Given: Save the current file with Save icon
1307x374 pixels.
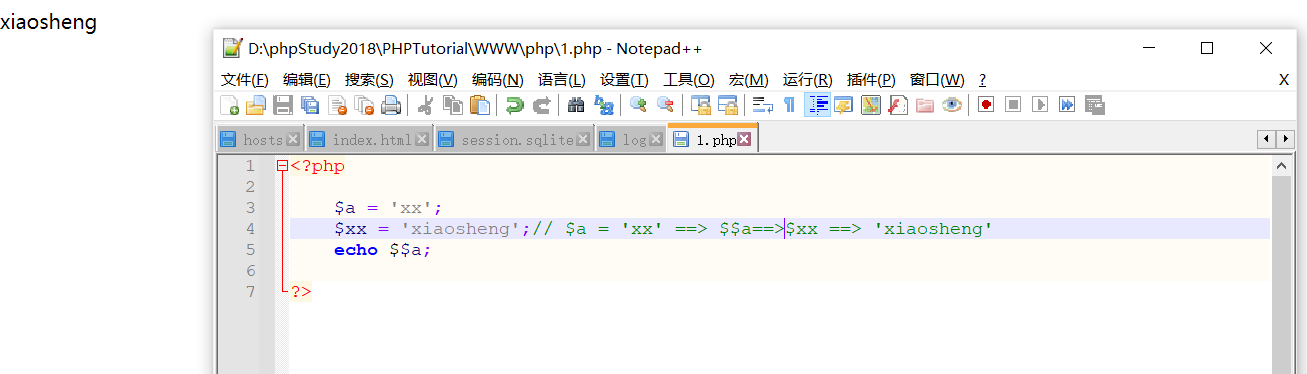Looking at the screenshot, I should click(283, 104).
